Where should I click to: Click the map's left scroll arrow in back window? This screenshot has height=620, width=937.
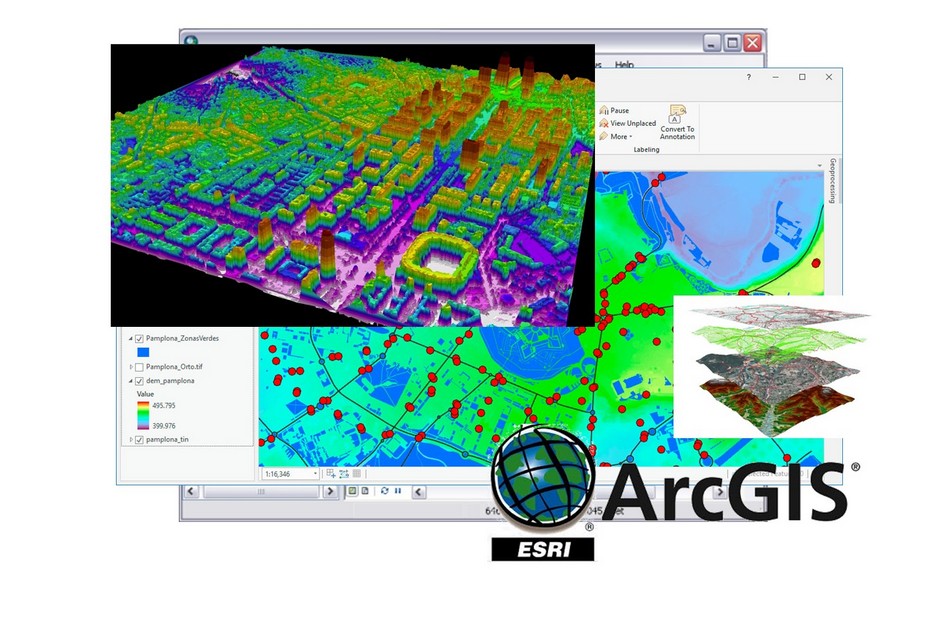419,492
